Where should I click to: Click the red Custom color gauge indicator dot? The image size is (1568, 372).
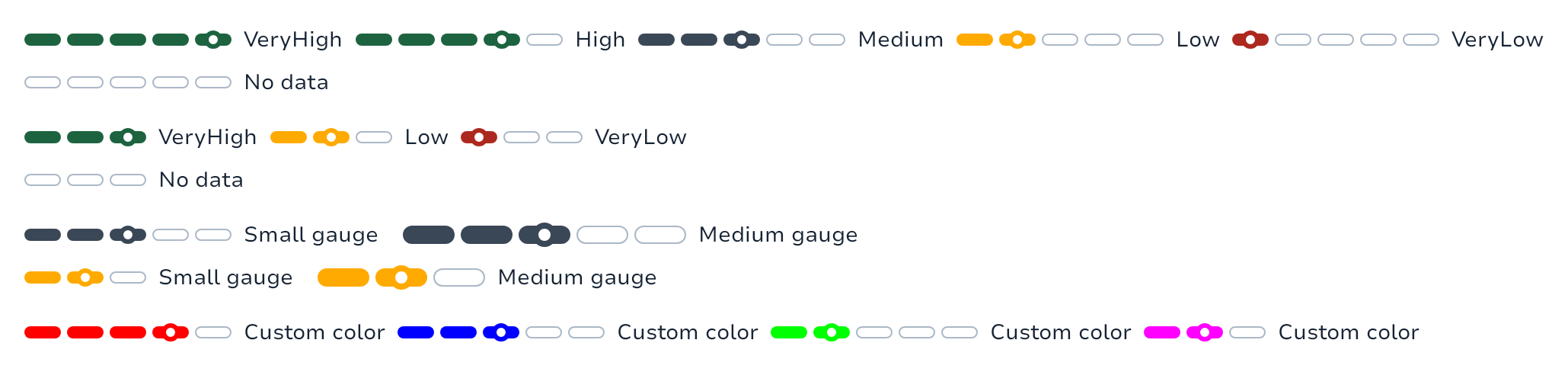point(171,332)
